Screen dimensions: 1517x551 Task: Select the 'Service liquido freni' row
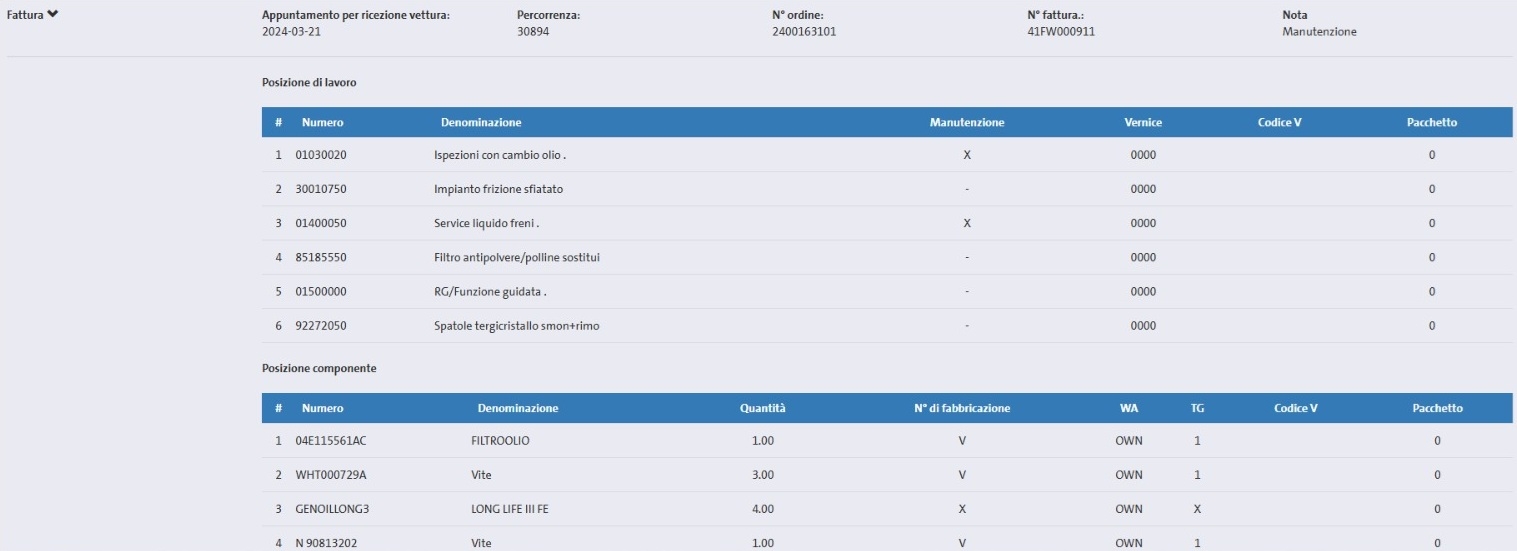(x=486, y=223)
